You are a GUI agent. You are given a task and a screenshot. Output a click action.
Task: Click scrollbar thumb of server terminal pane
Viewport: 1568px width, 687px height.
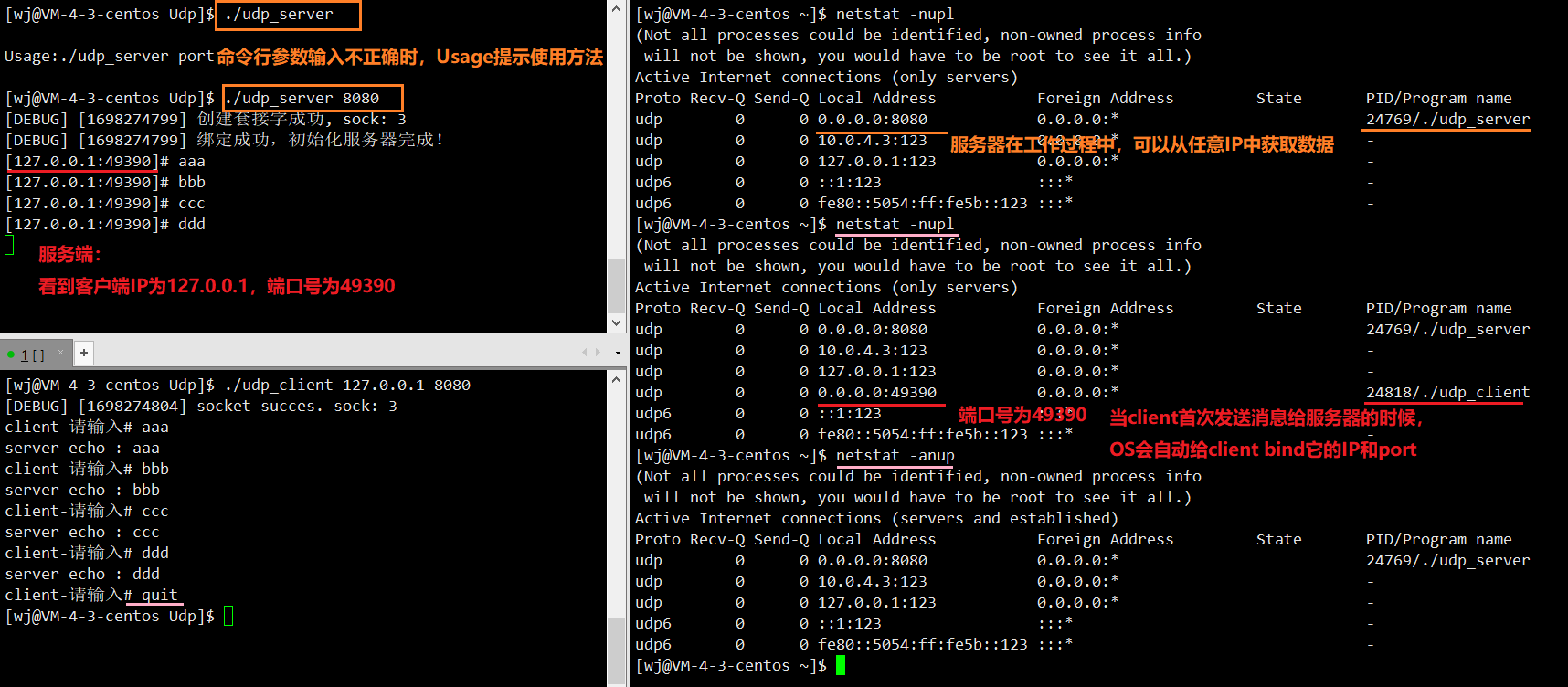point(616,286)
